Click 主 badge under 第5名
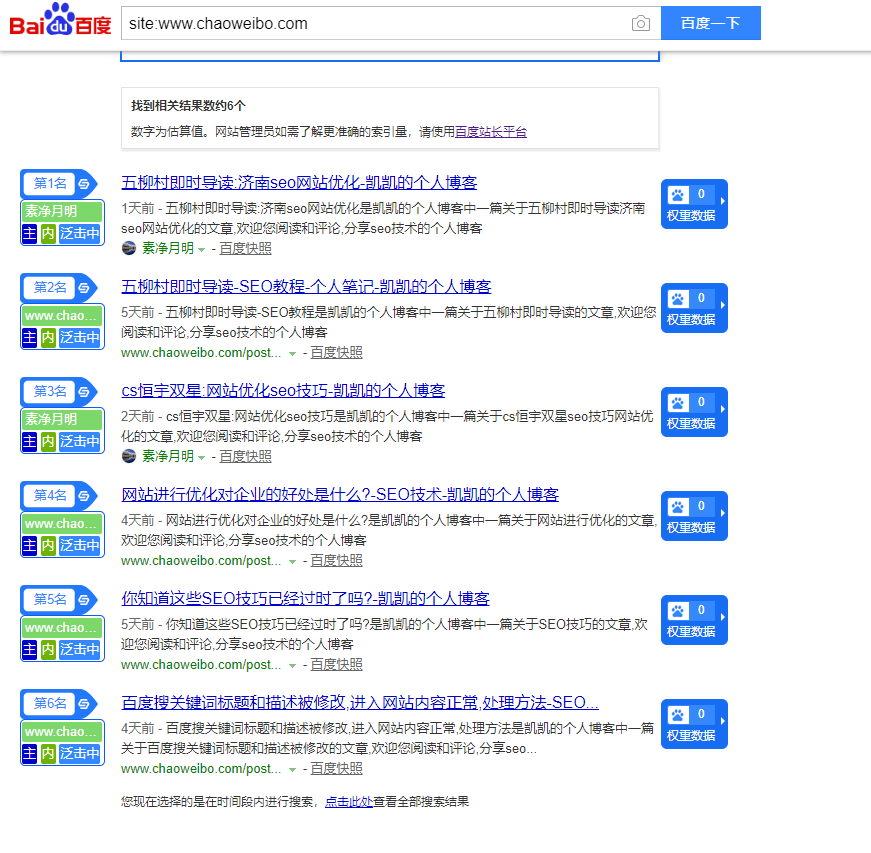The image size is (871, 853). coord(29,649)
